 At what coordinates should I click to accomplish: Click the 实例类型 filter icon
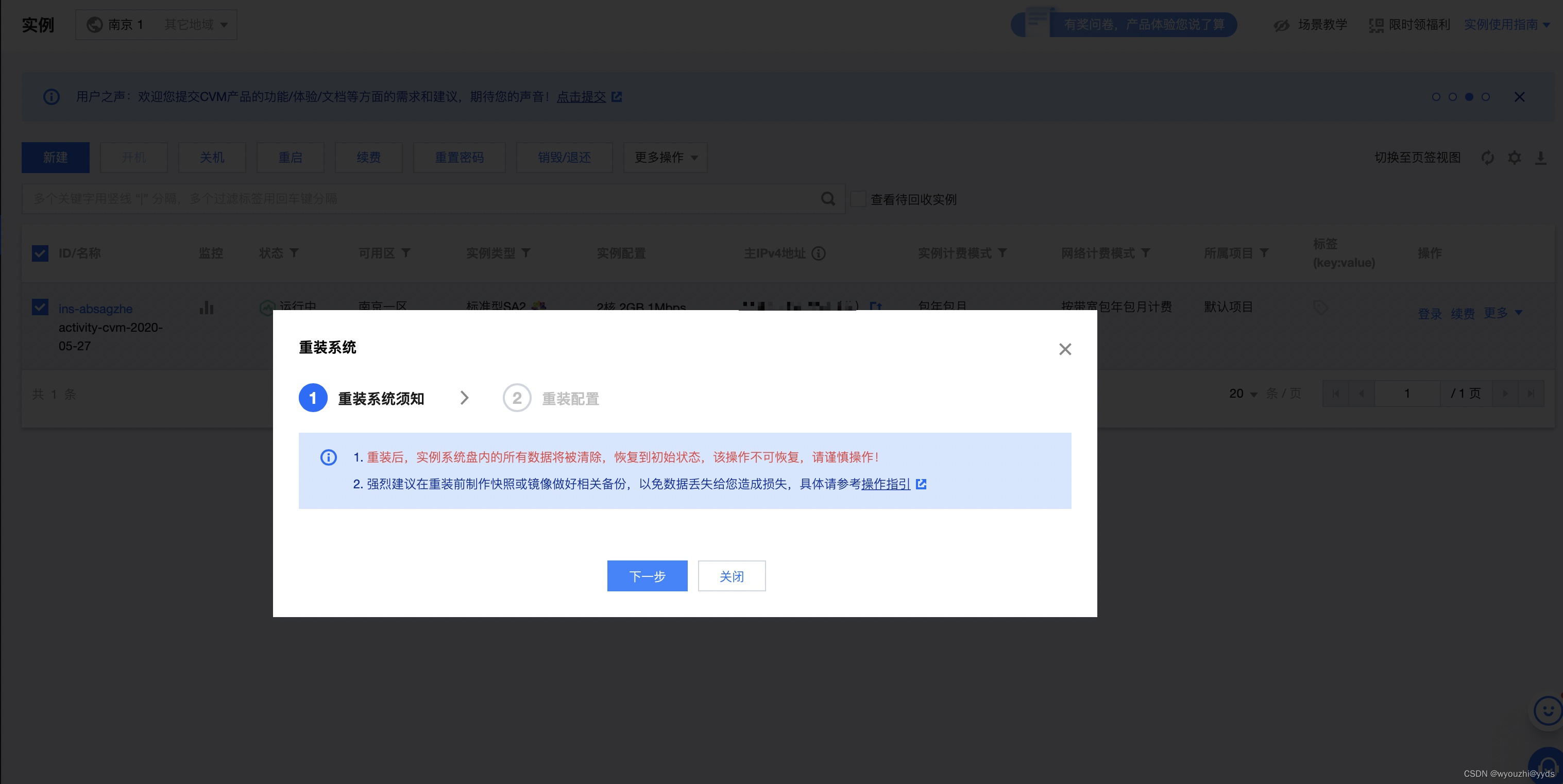tap(526, 252)
